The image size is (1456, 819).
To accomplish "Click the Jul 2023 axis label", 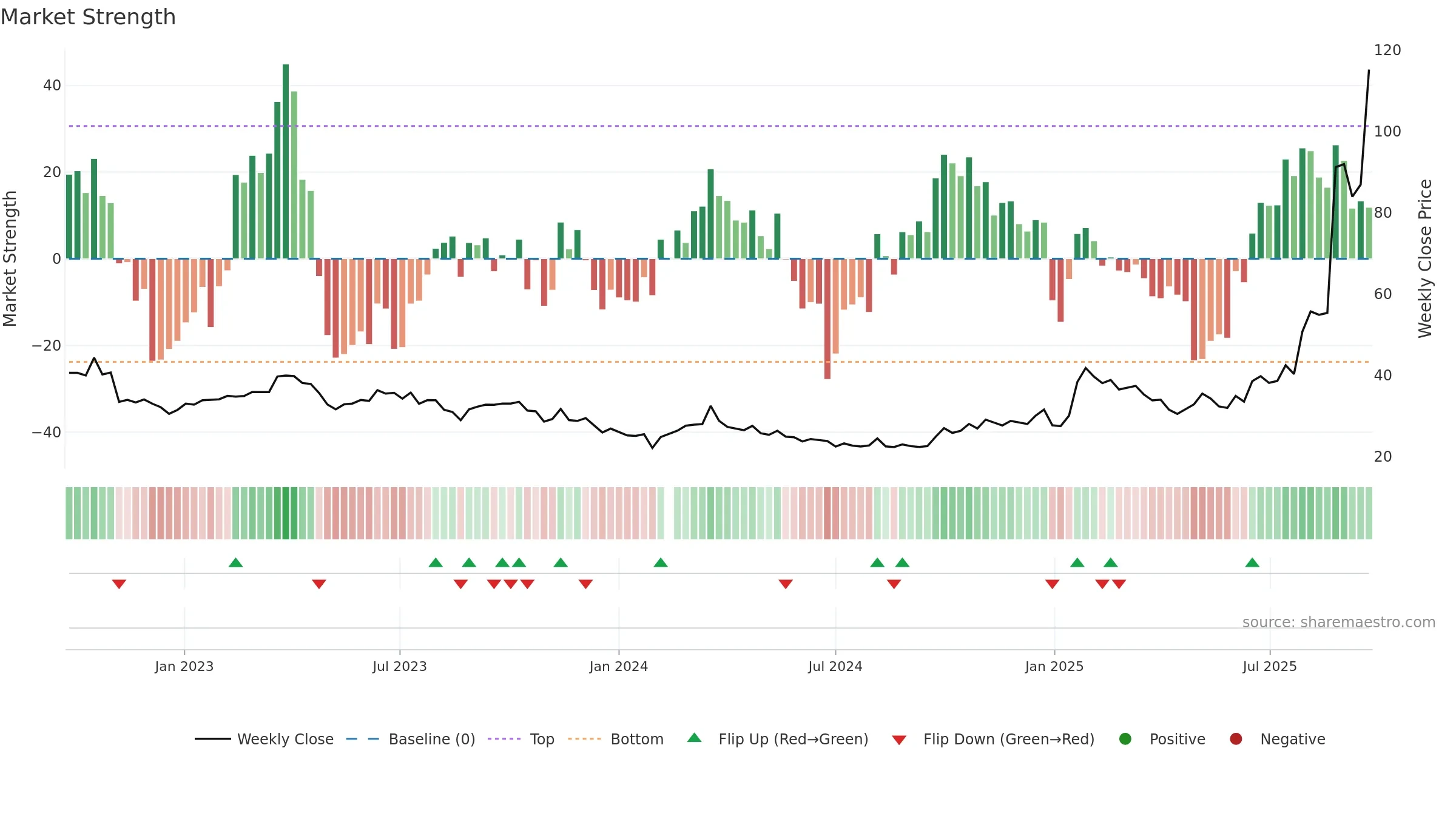I will click(x=400, y=666).
